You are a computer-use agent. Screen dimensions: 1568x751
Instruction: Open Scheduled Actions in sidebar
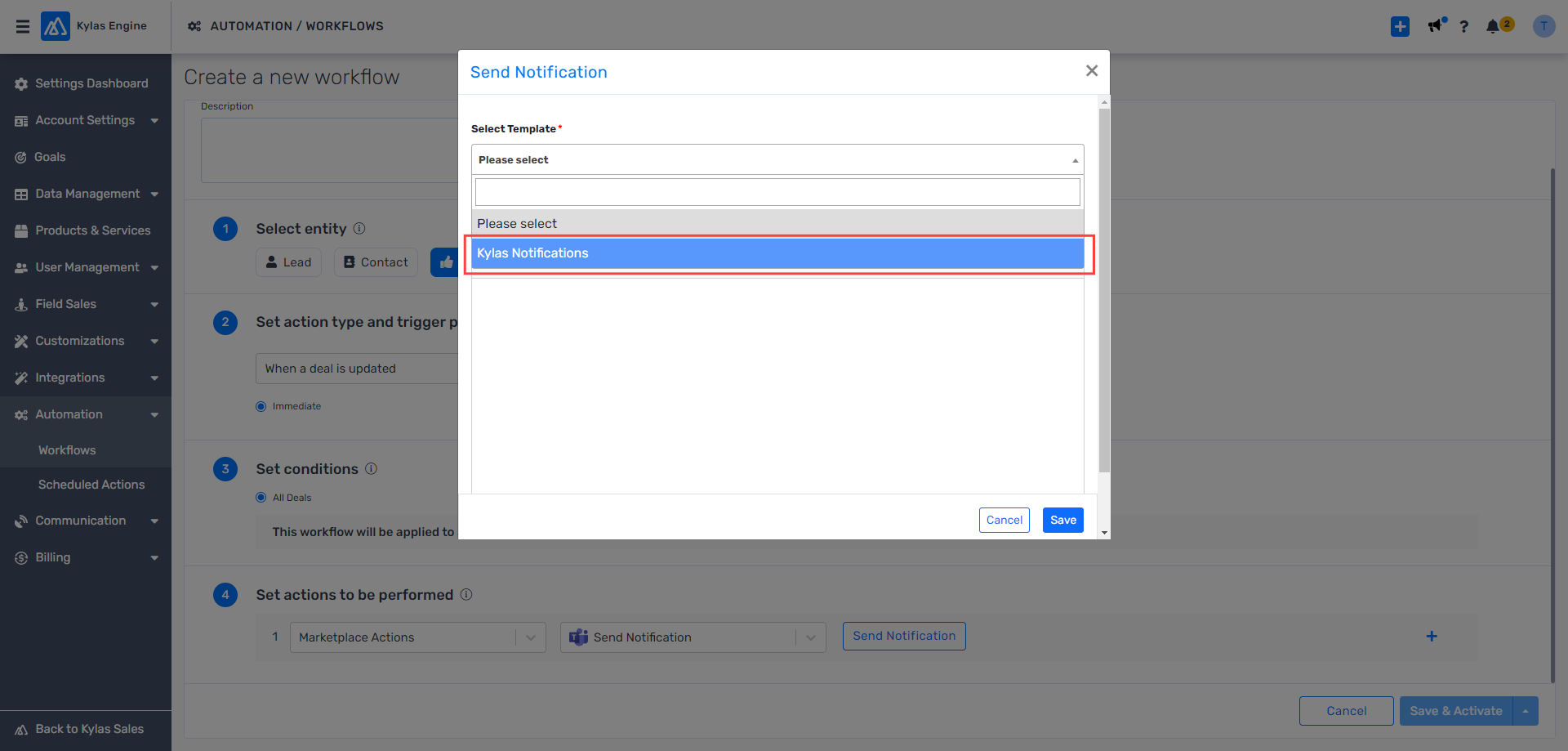pyautogui.click(x=91, y=485)
